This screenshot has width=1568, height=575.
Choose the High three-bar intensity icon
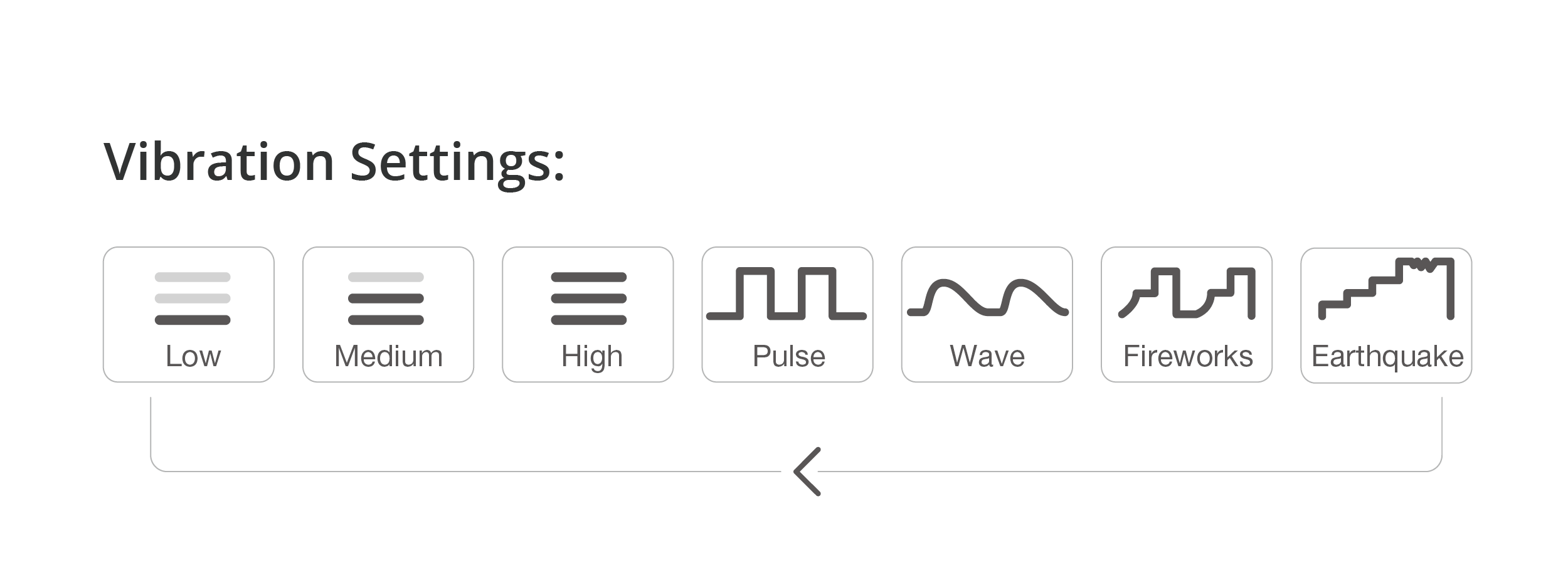pyautogui.click(x=588, y=298)
